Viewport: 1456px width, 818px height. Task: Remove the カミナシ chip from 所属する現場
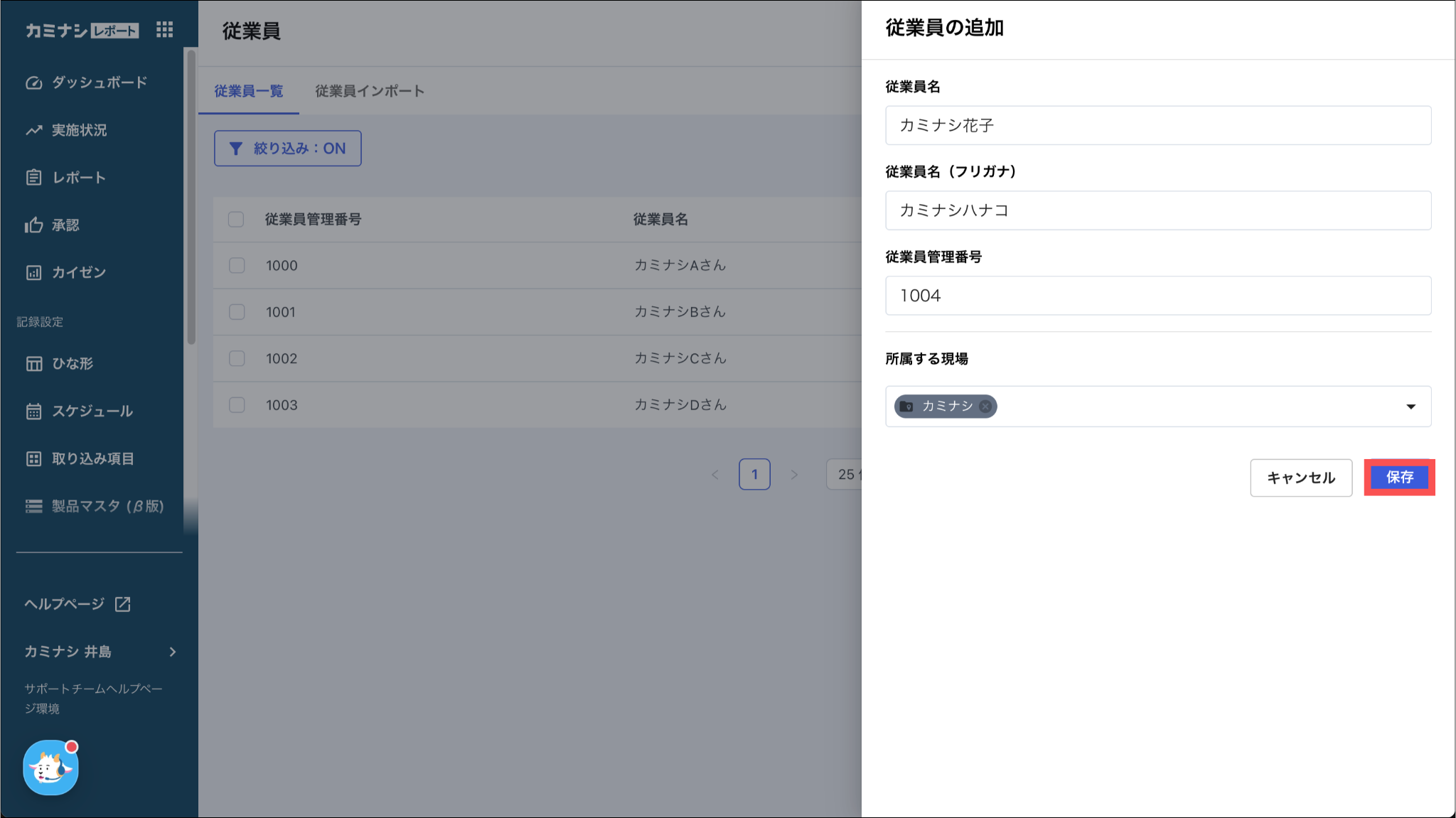[985, 407]
